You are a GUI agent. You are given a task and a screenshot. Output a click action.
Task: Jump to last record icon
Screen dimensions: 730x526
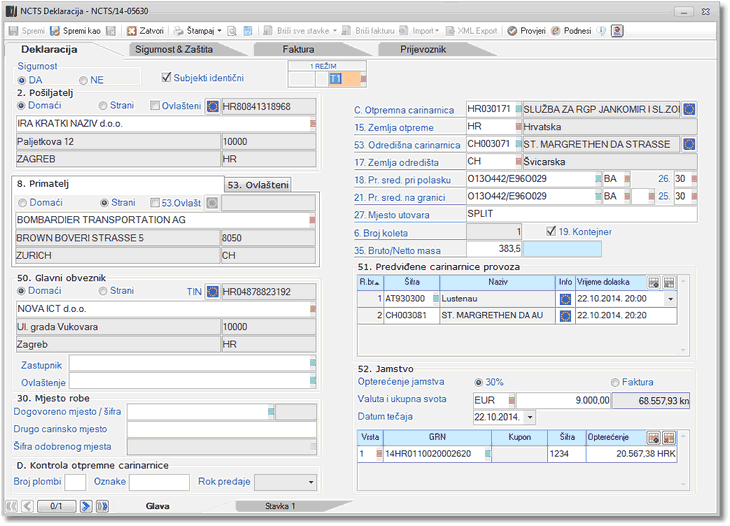click(x=102, y=506)
